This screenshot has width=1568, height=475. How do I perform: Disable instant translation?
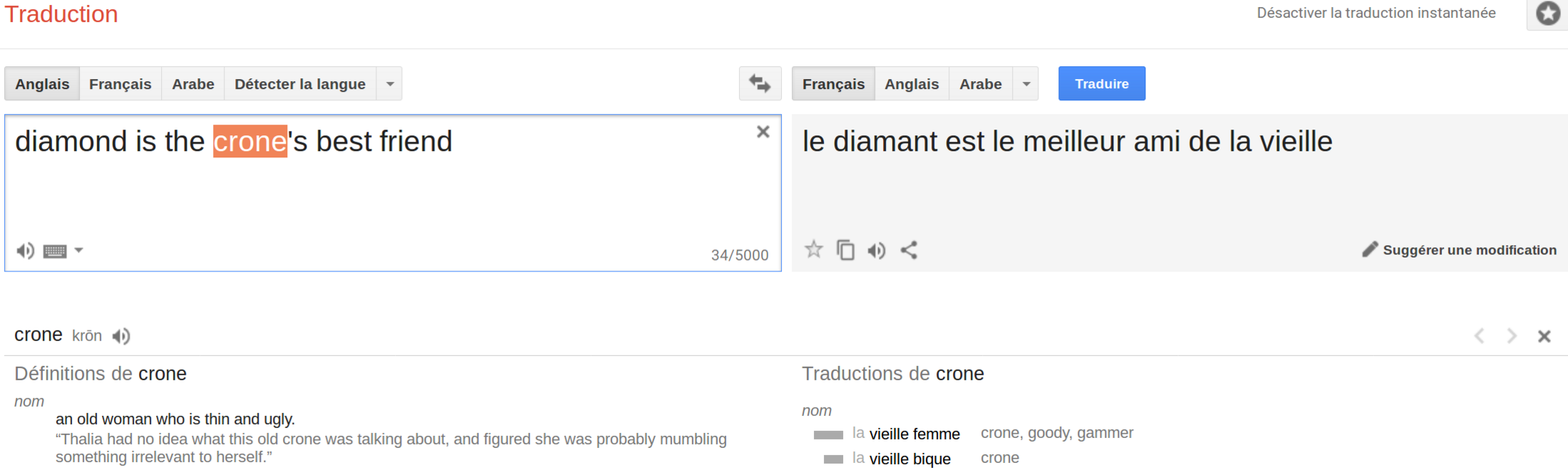[x=1376, y=13]
